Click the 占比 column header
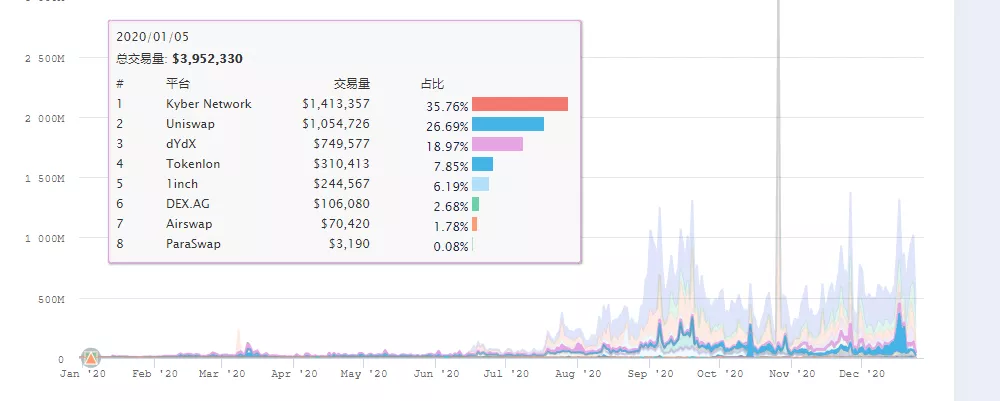1000x401 pixels. coord(432,83)
